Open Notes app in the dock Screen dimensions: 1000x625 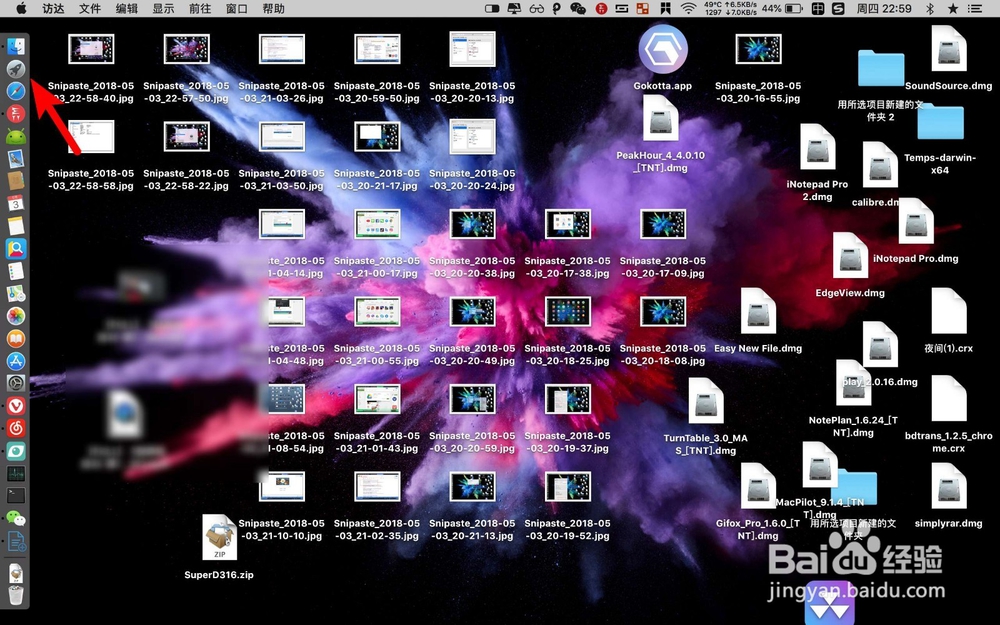(16, 226)
